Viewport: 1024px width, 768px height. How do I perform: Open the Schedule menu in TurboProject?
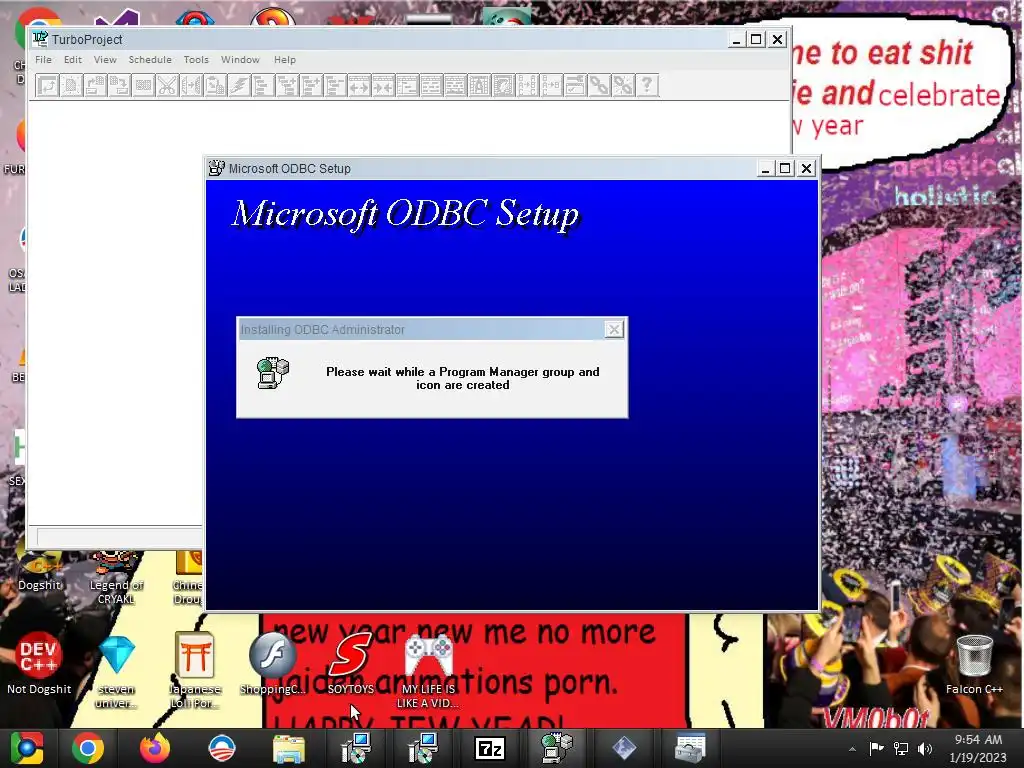pos(150,59)
